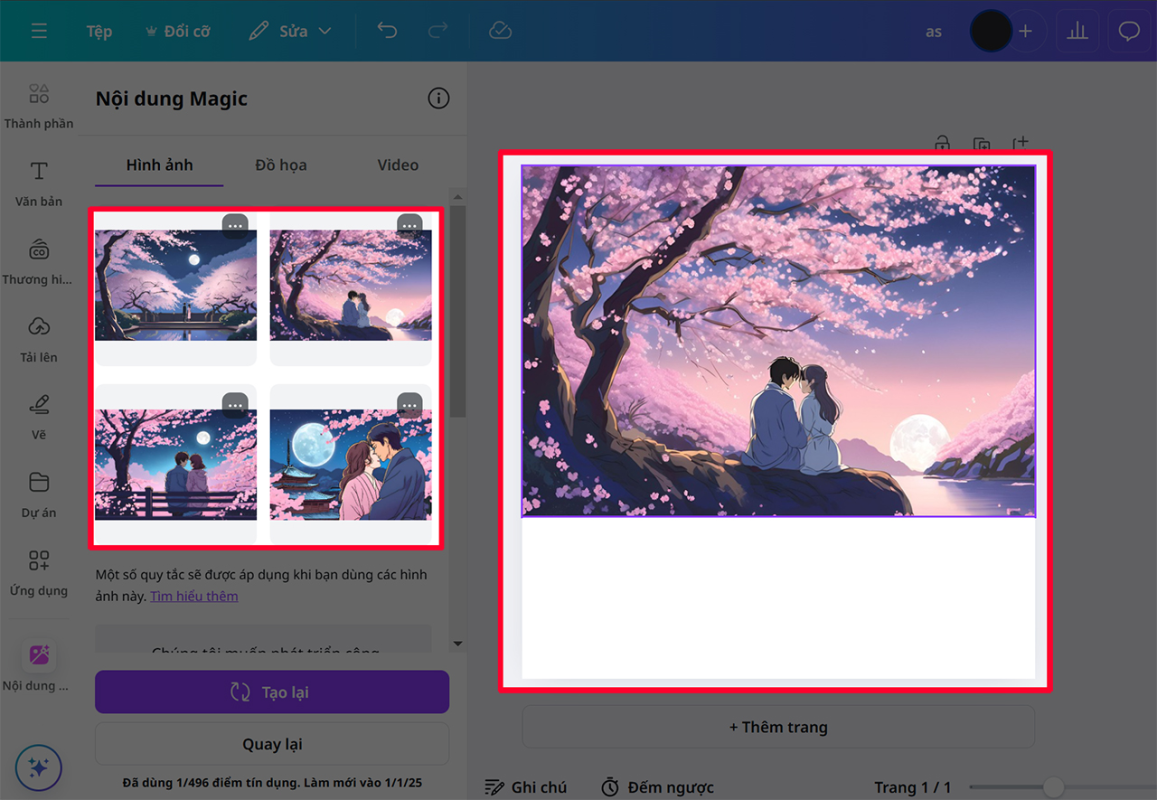Click the Magic assistant sparkle button
The width and height of the screenshot is (1157, 800).
(x=39, y=767)
